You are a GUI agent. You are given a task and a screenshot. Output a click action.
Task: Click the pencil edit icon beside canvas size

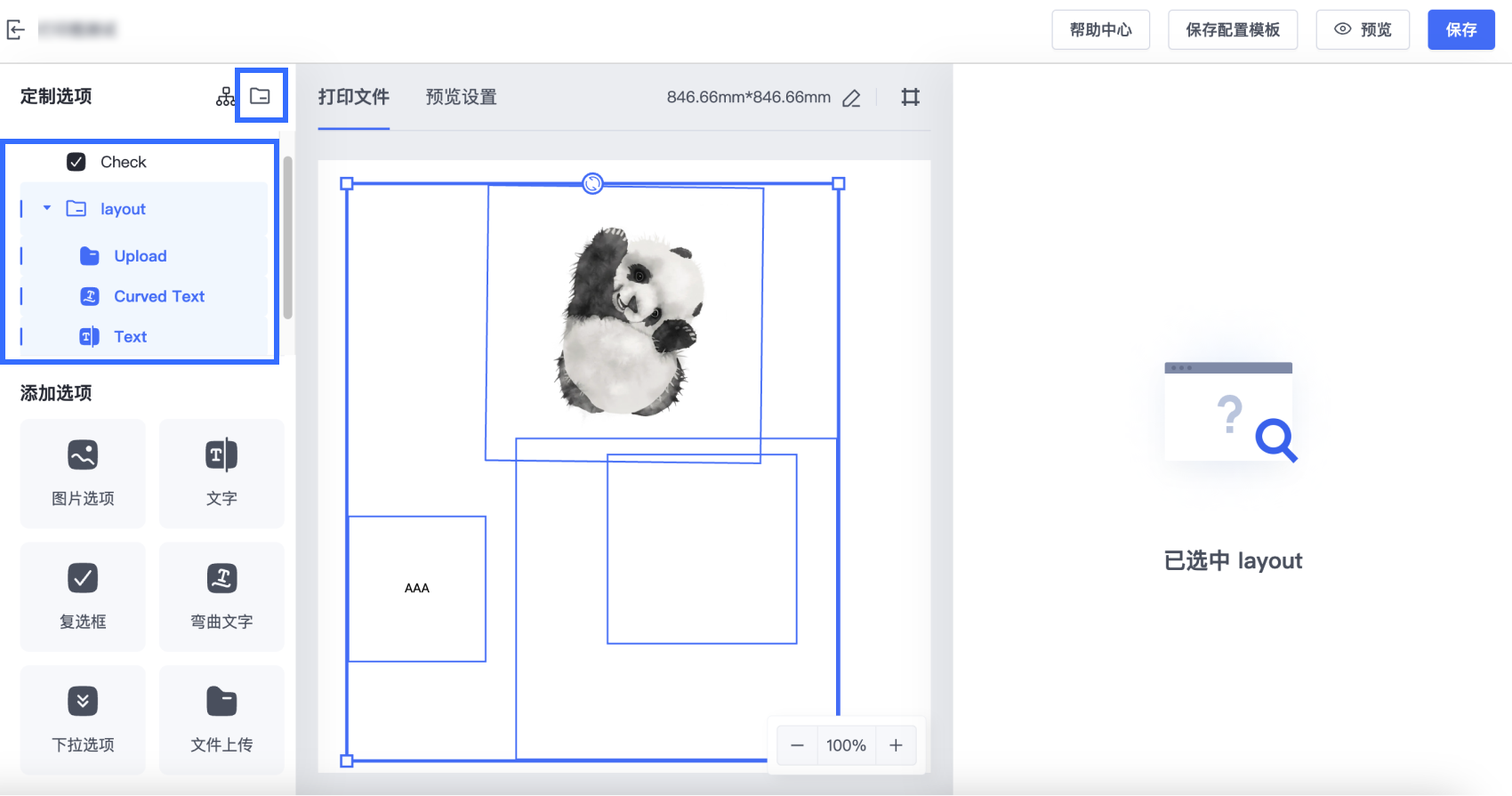(851, 98)
